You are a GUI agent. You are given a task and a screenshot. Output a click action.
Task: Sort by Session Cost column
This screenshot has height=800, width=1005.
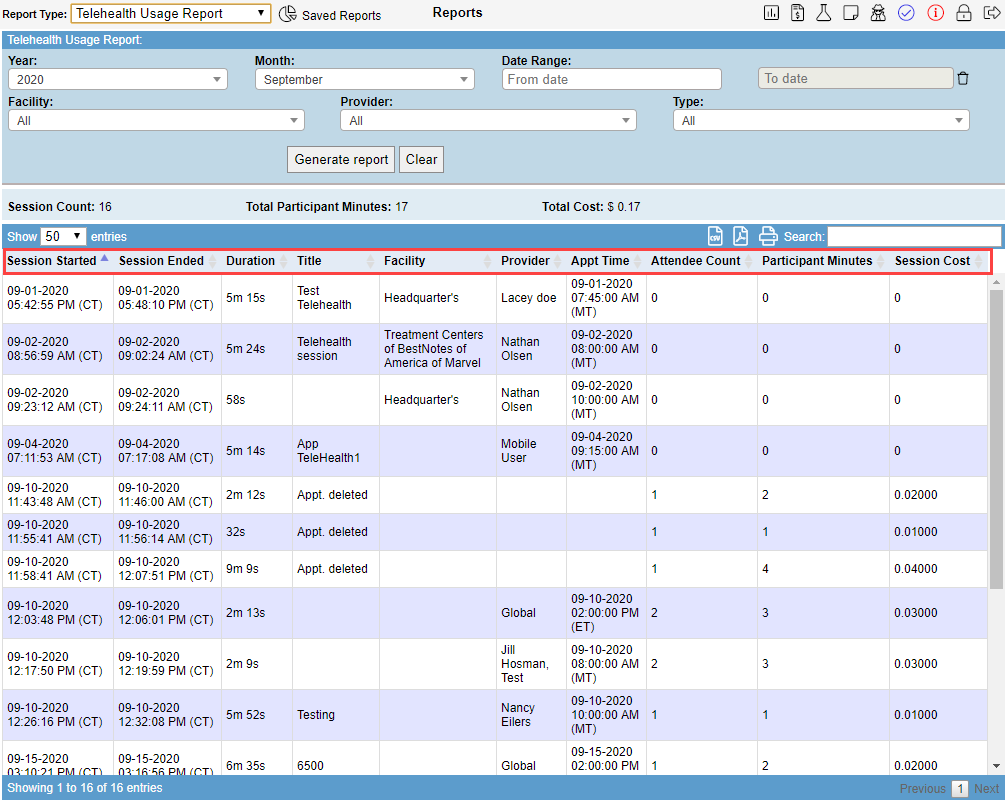click(939, 261)
